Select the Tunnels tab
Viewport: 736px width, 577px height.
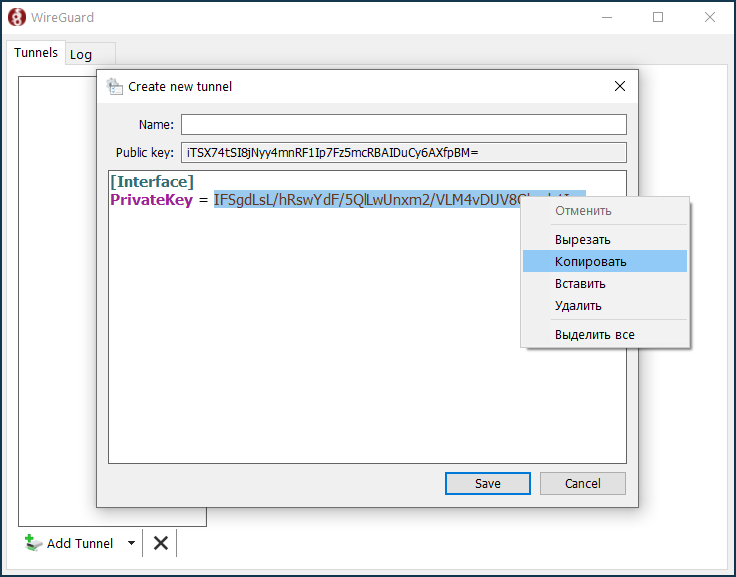coord(36,53)
